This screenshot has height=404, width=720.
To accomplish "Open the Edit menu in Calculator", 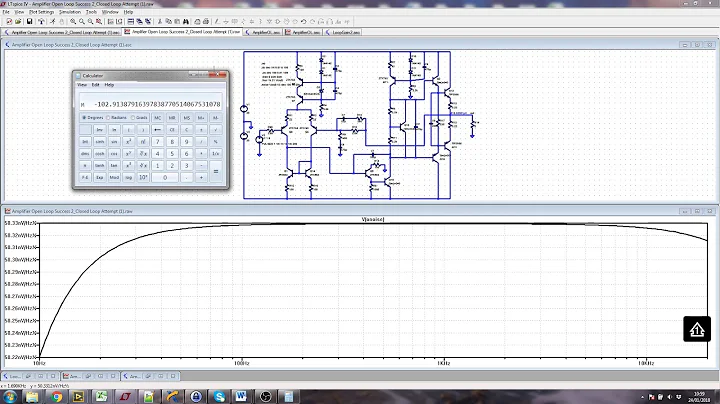I will [96, 85].
